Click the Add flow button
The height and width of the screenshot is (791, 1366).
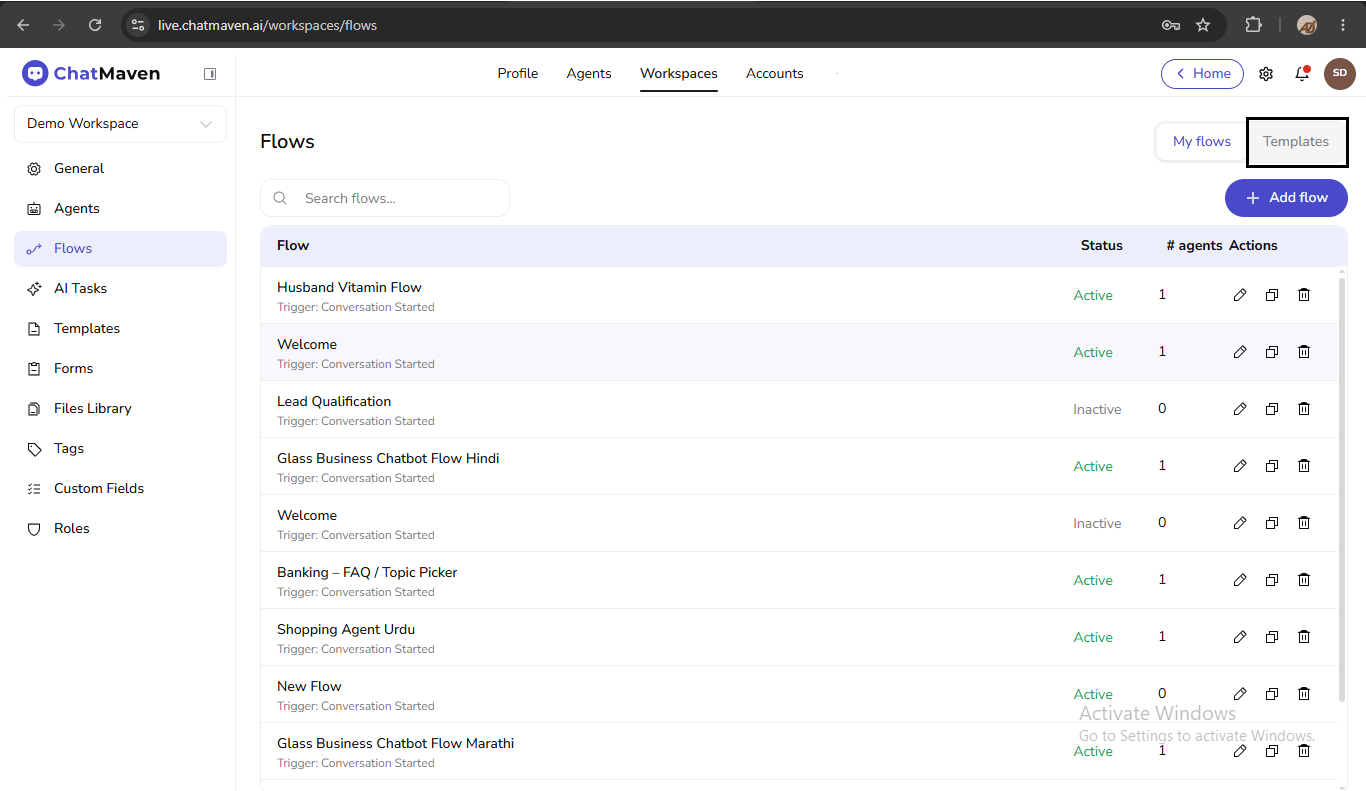1286,198
